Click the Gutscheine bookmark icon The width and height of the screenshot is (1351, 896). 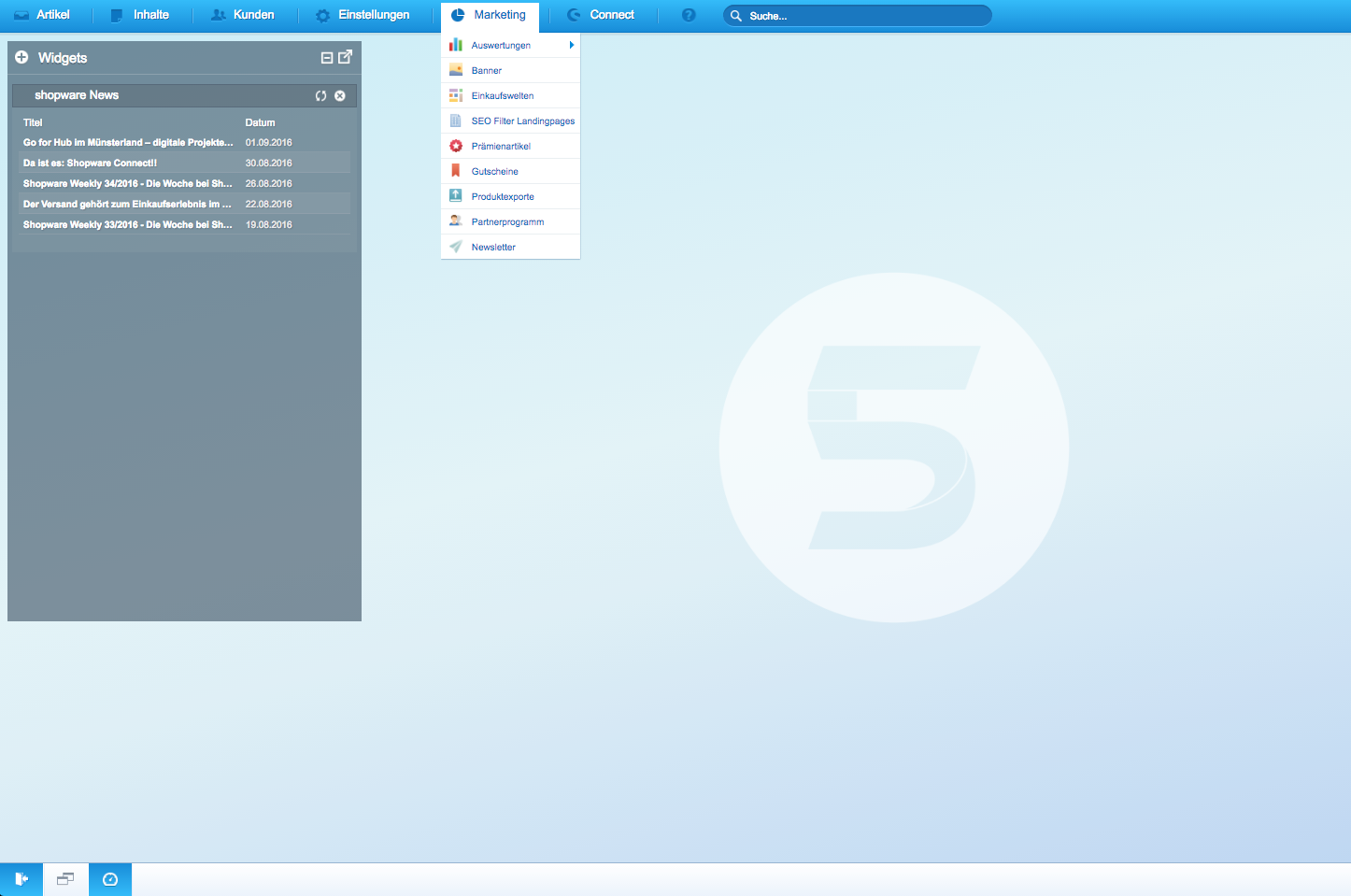[x=456, y=171]
